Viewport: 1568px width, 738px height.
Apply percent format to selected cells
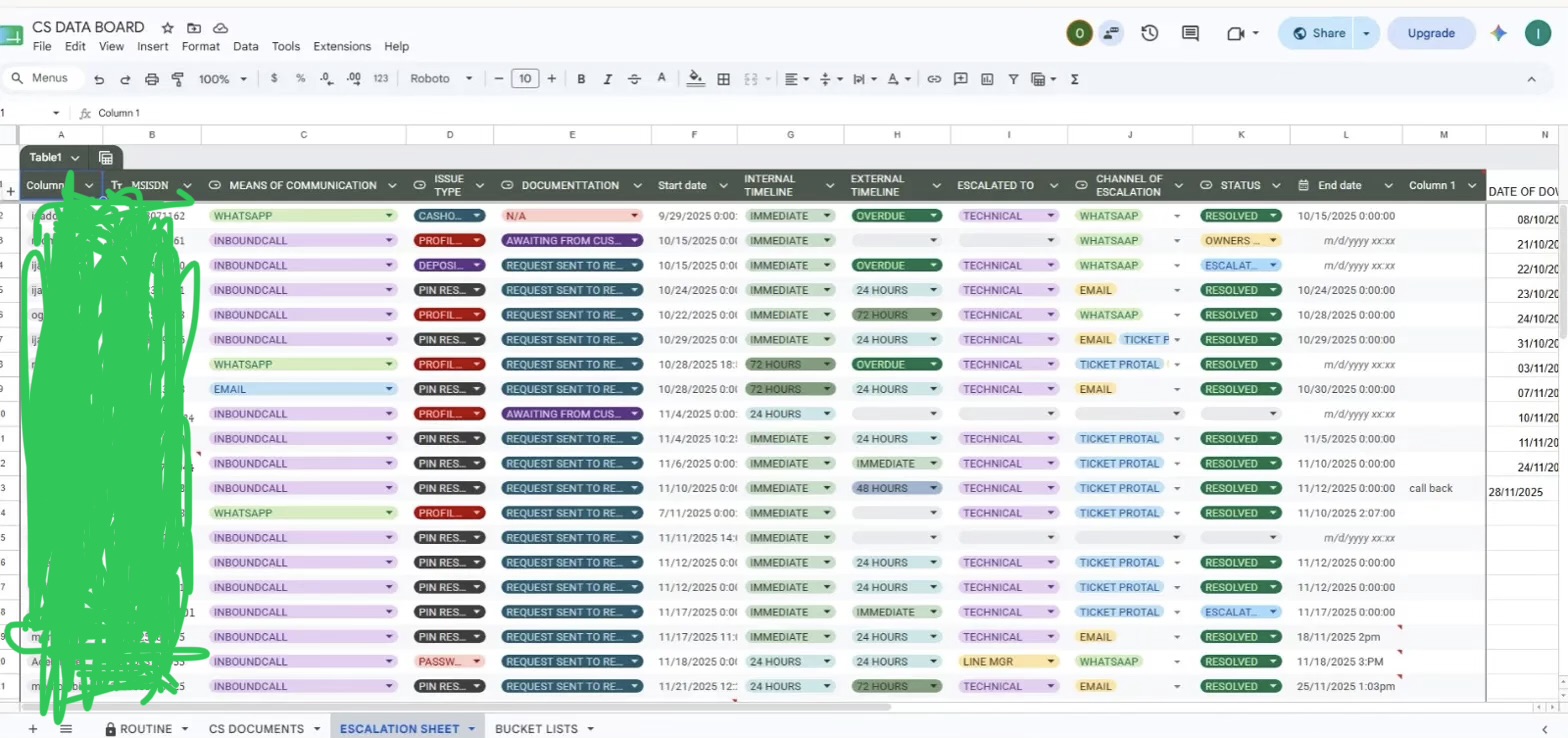pyautogui.click(x=300, y=79)
